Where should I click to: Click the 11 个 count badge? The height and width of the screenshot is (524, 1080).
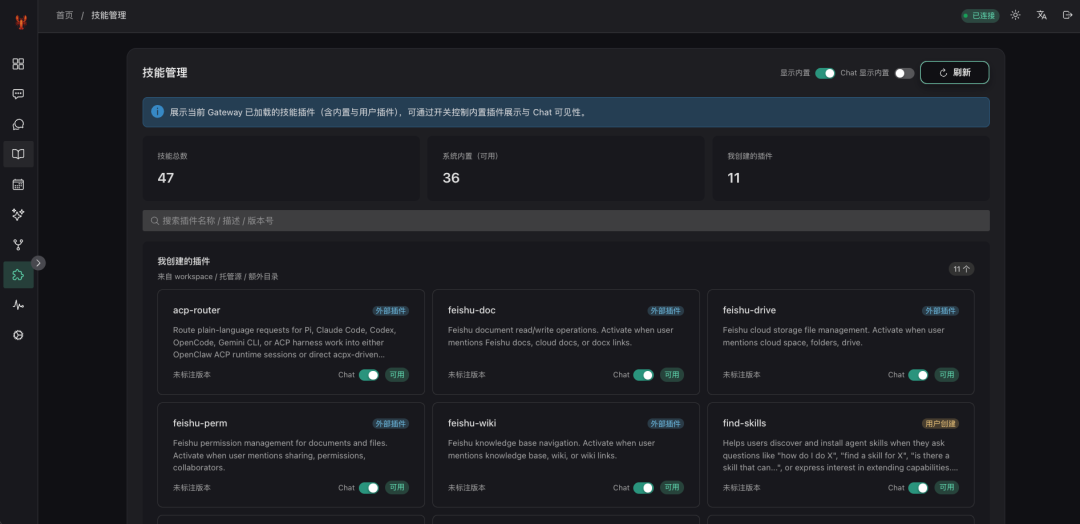[962, 269]
